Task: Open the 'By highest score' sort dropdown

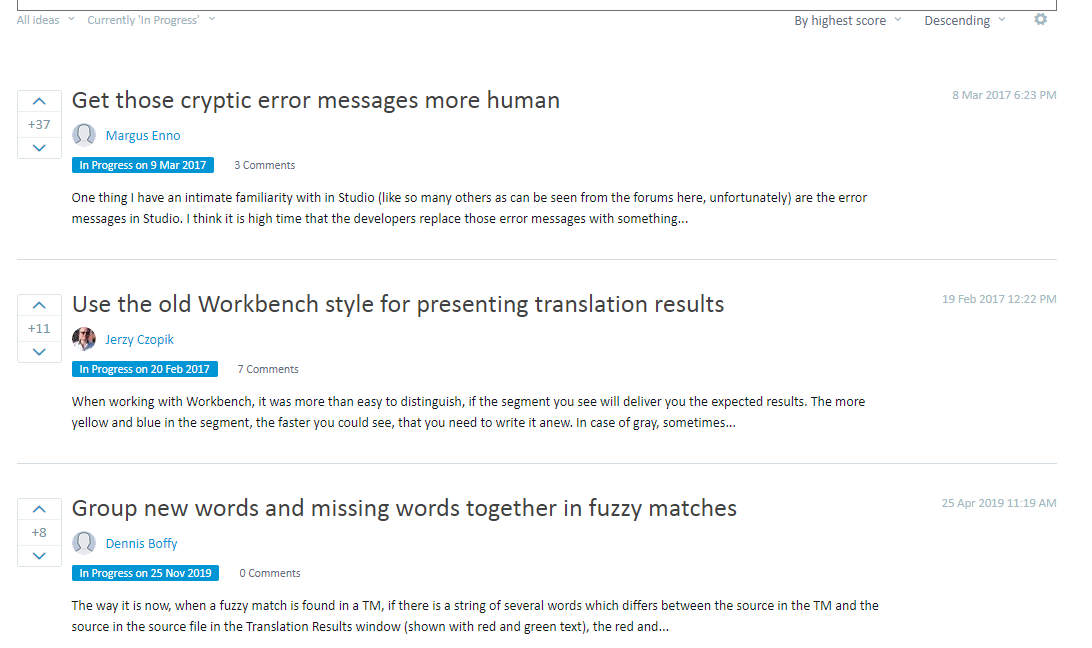Action: point(848,21)
